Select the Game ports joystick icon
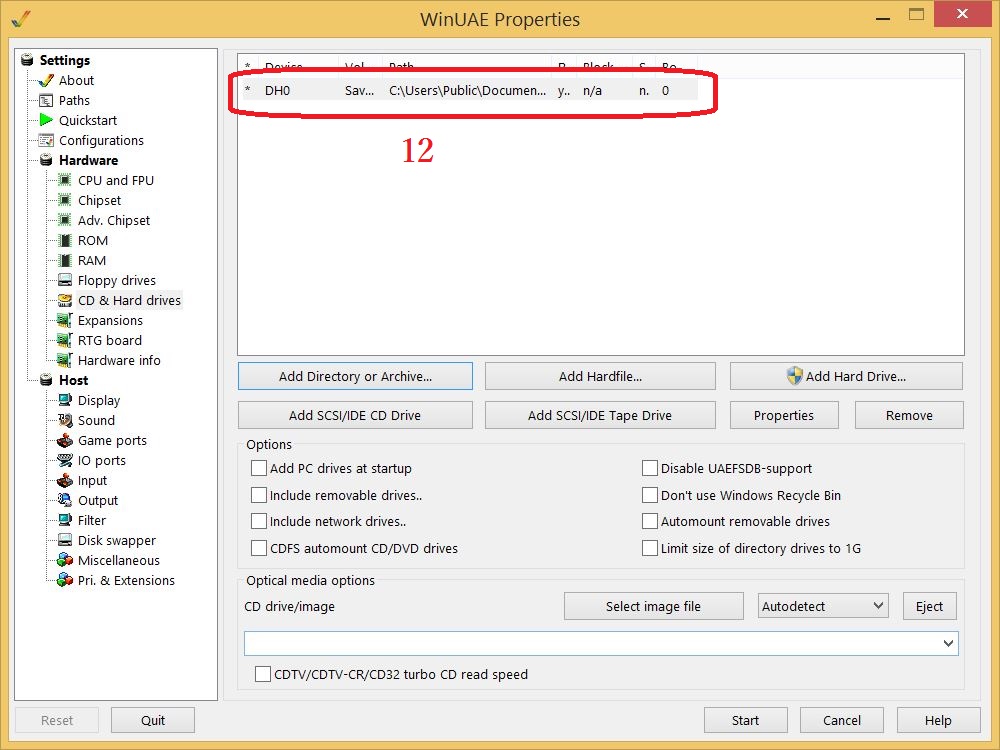1000x750 pixels. [64, 440]
